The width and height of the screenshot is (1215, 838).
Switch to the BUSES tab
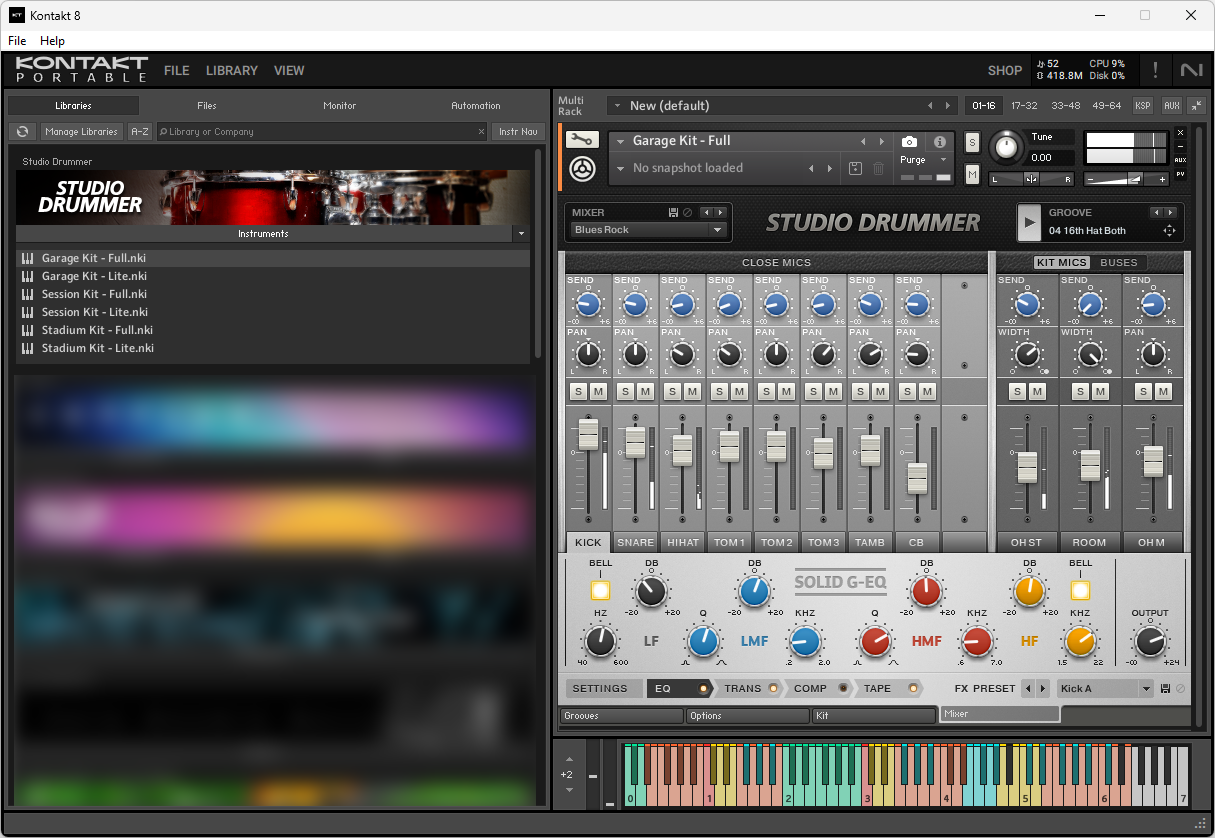[x=1119, y=262]
